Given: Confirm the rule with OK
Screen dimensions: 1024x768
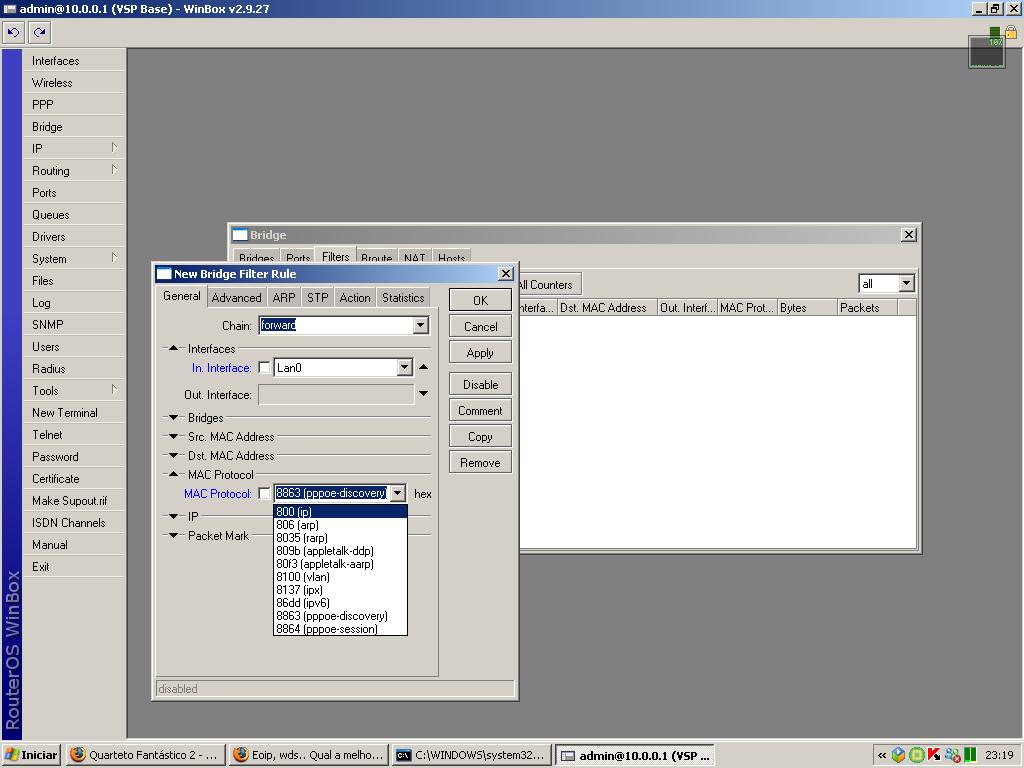Looking at the screenshot, I should 480,300.
